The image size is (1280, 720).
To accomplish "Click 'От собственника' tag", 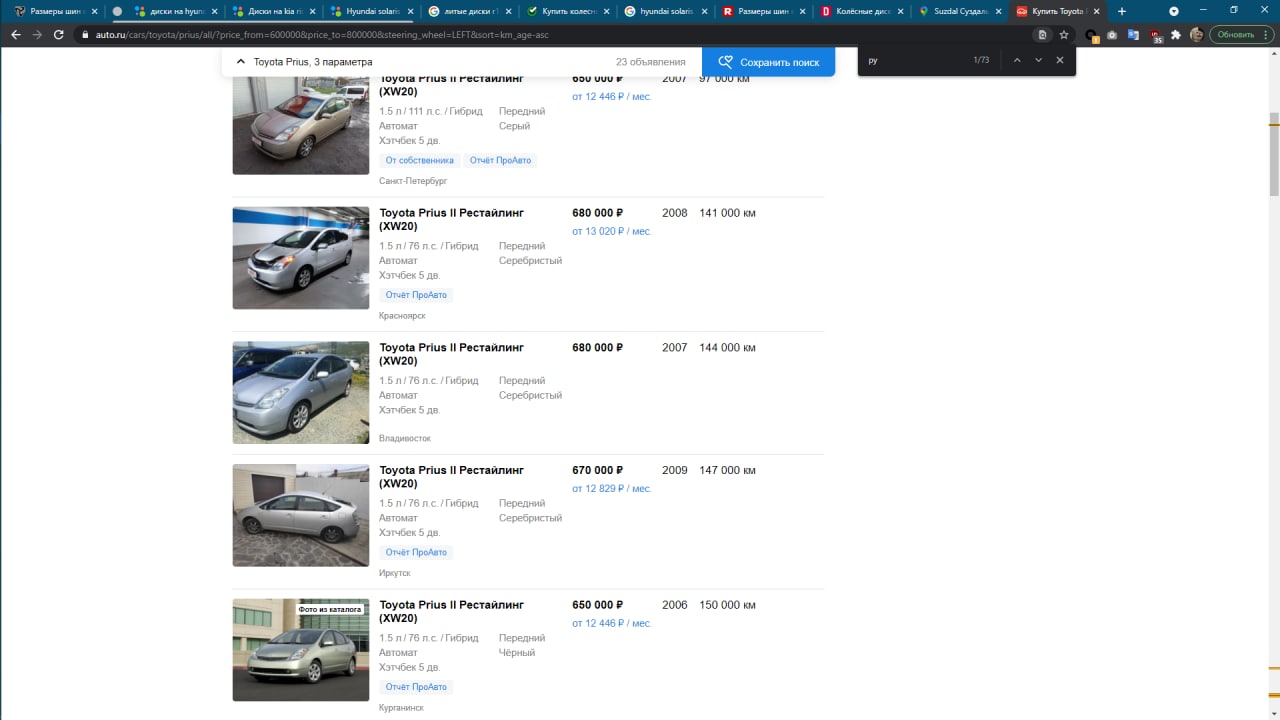I will 419,160.
